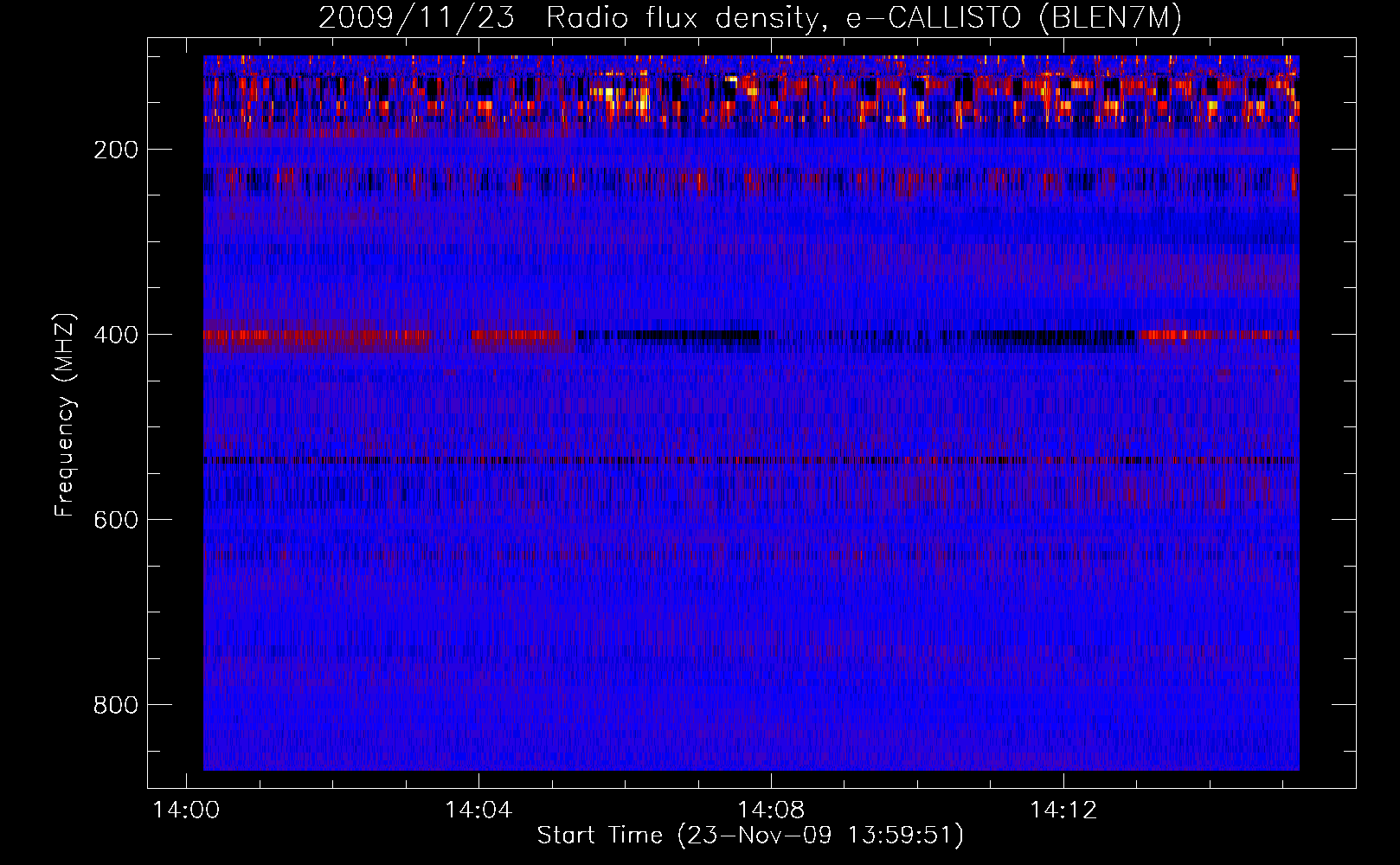
Task: Click the 'Start Time (23-Nov-09 13:59:51)' label
Action: coord(750,836)
